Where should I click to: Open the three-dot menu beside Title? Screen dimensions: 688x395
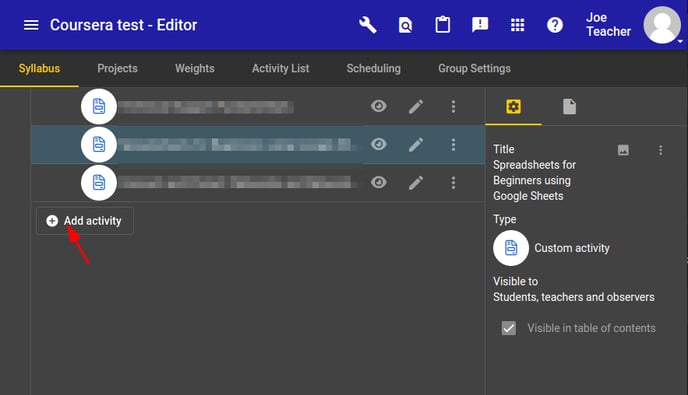pos(660,151)
